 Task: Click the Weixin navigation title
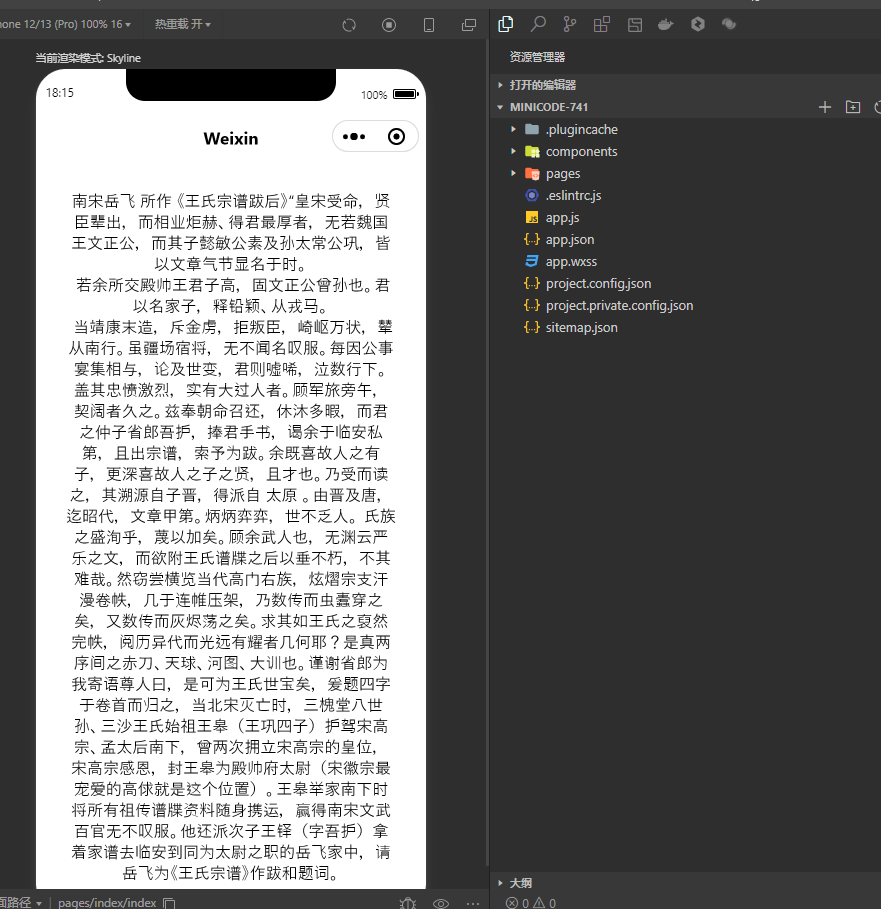pyautogui.click(x=231, y=139)
